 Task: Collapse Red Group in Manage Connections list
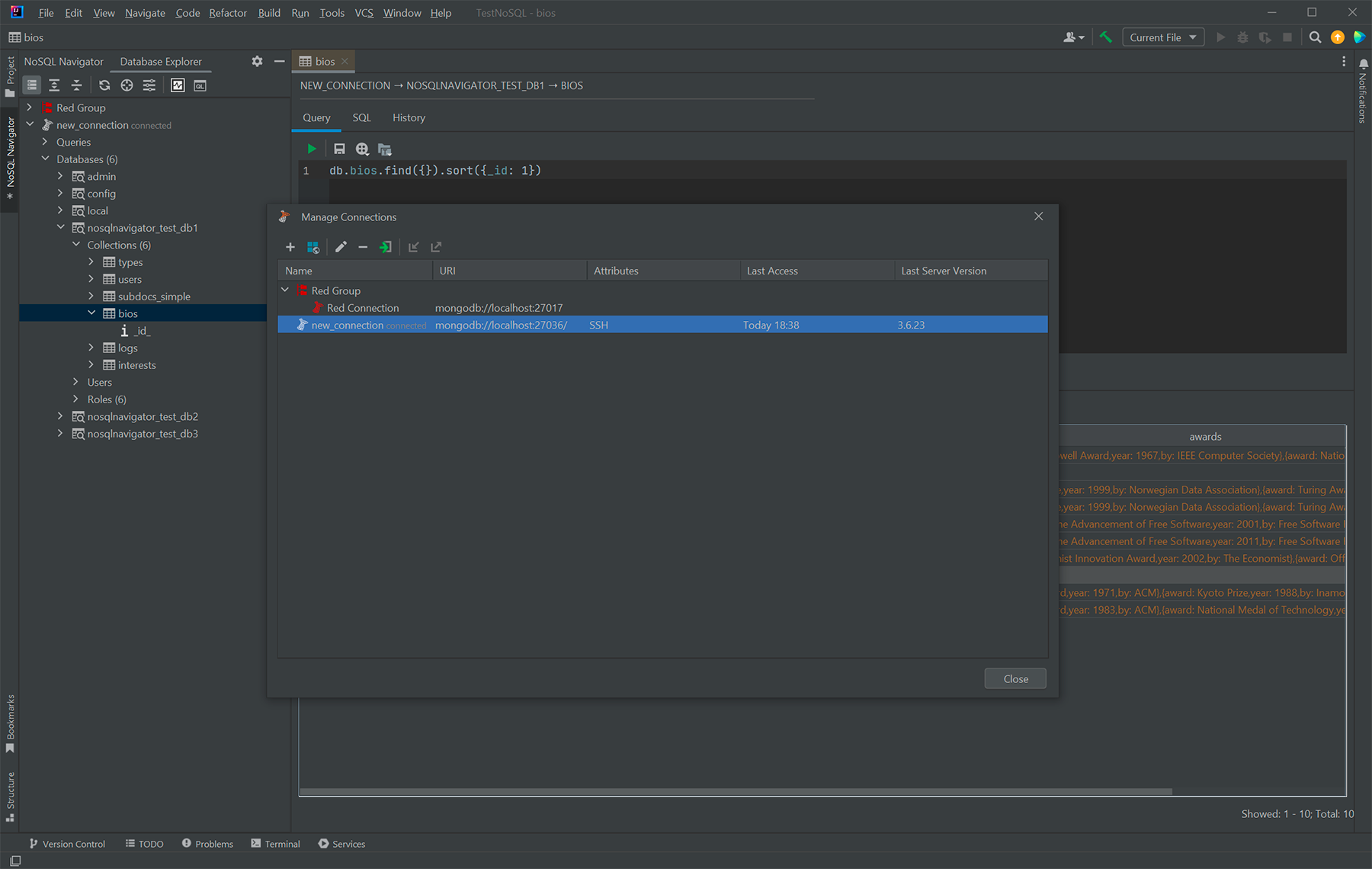[285, 290]
